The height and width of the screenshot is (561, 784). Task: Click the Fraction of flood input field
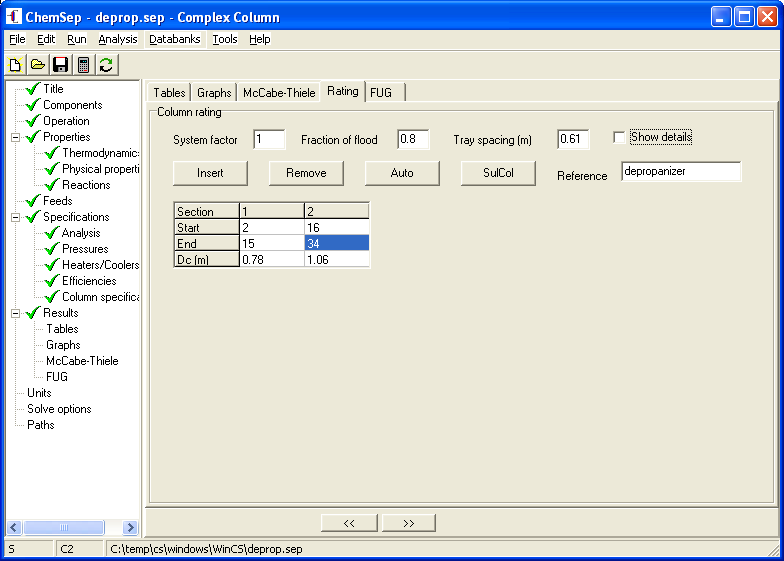413,139
